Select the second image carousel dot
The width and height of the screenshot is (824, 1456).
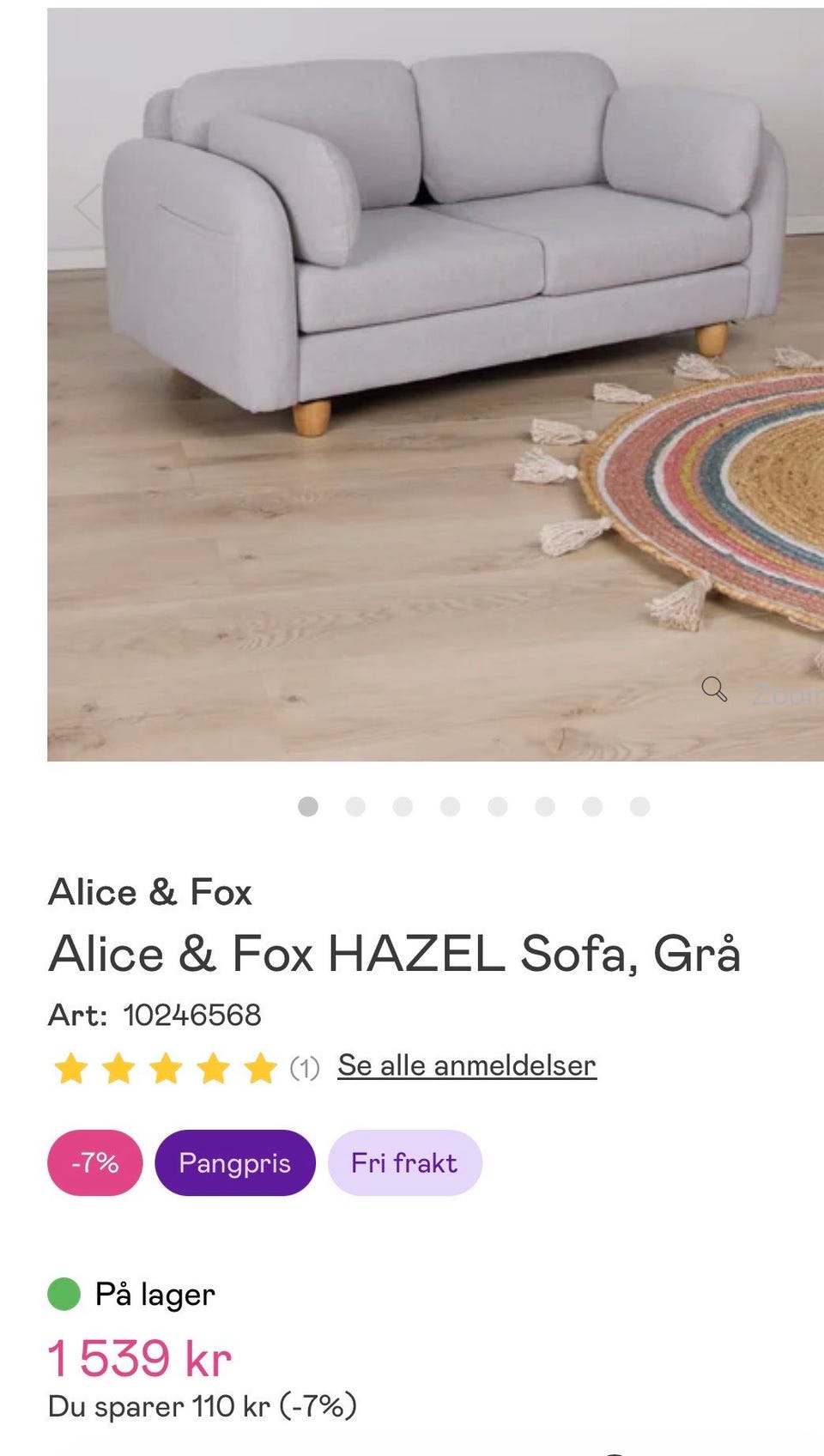355,806
